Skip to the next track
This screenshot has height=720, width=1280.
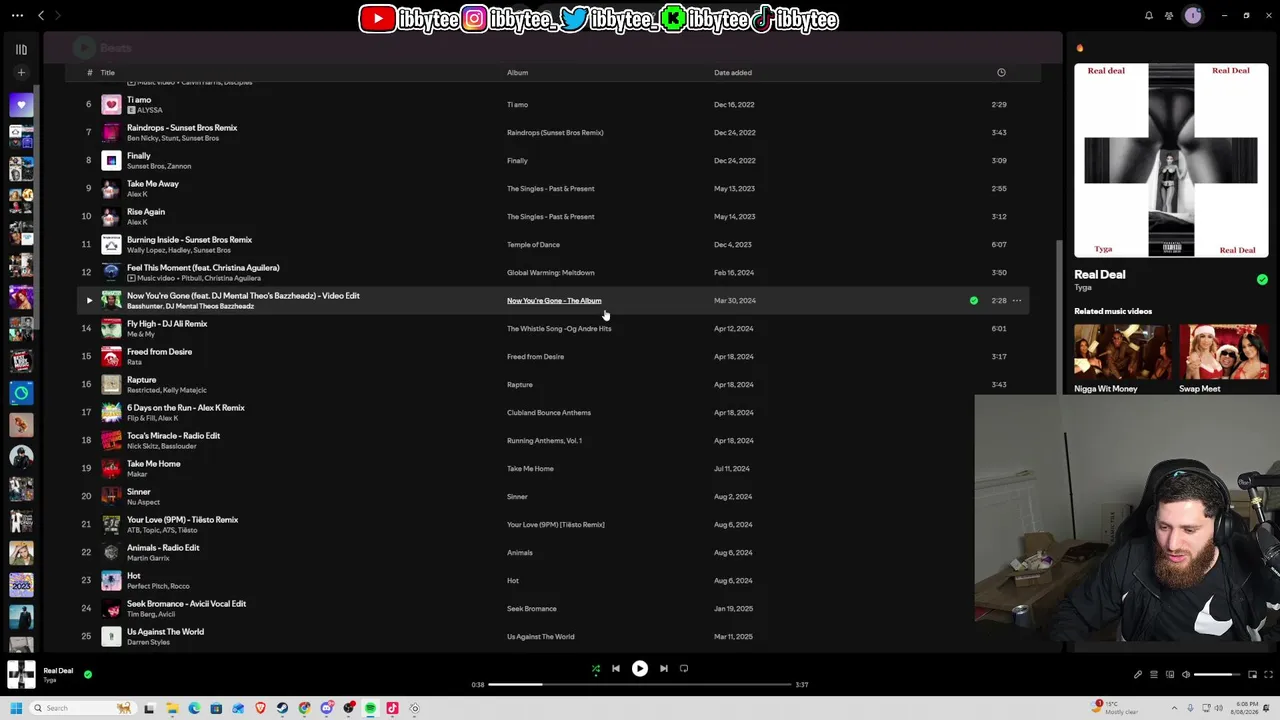664,669
